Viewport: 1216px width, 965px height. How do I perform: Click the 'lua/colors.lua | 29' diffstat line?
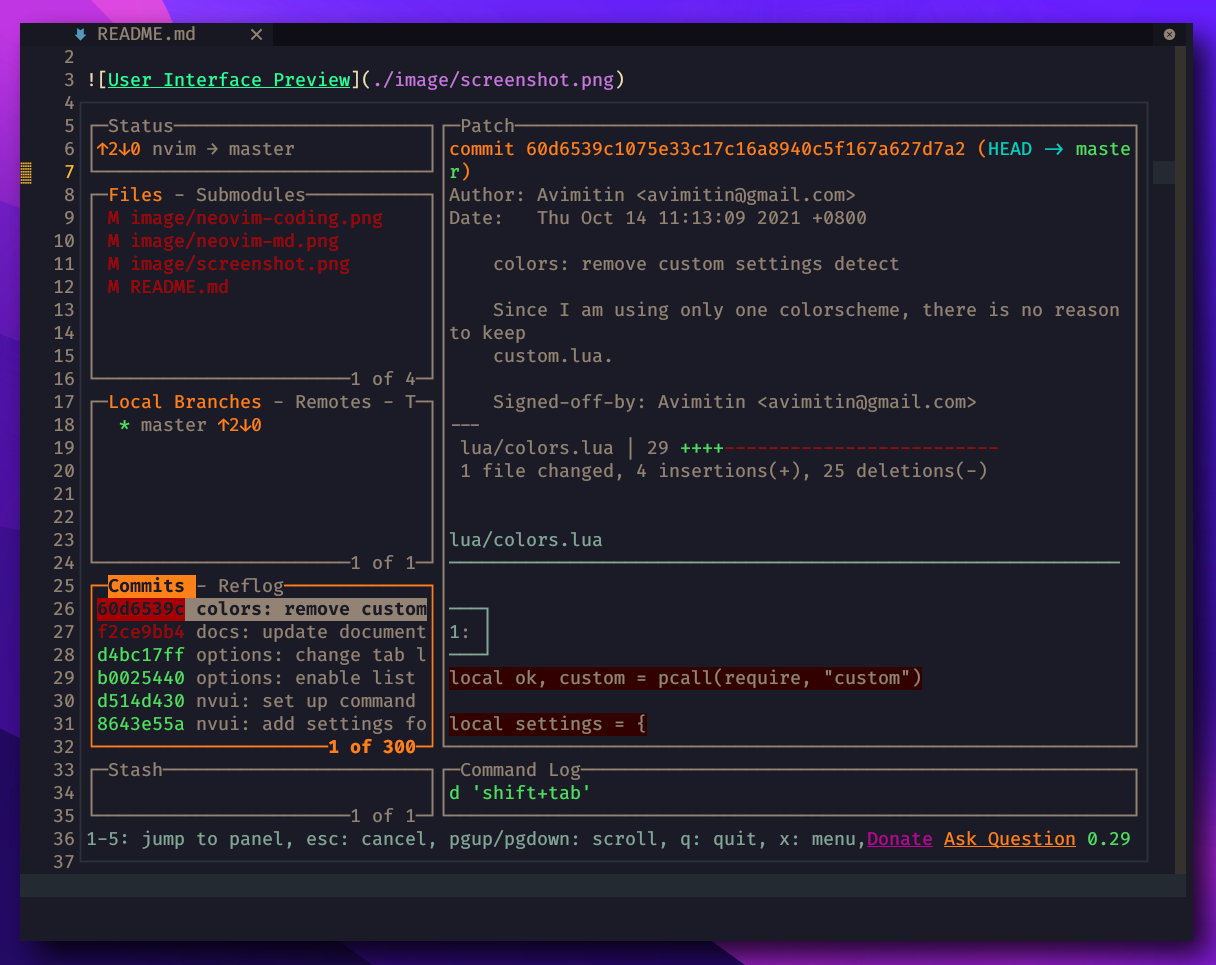pos(729,448)
